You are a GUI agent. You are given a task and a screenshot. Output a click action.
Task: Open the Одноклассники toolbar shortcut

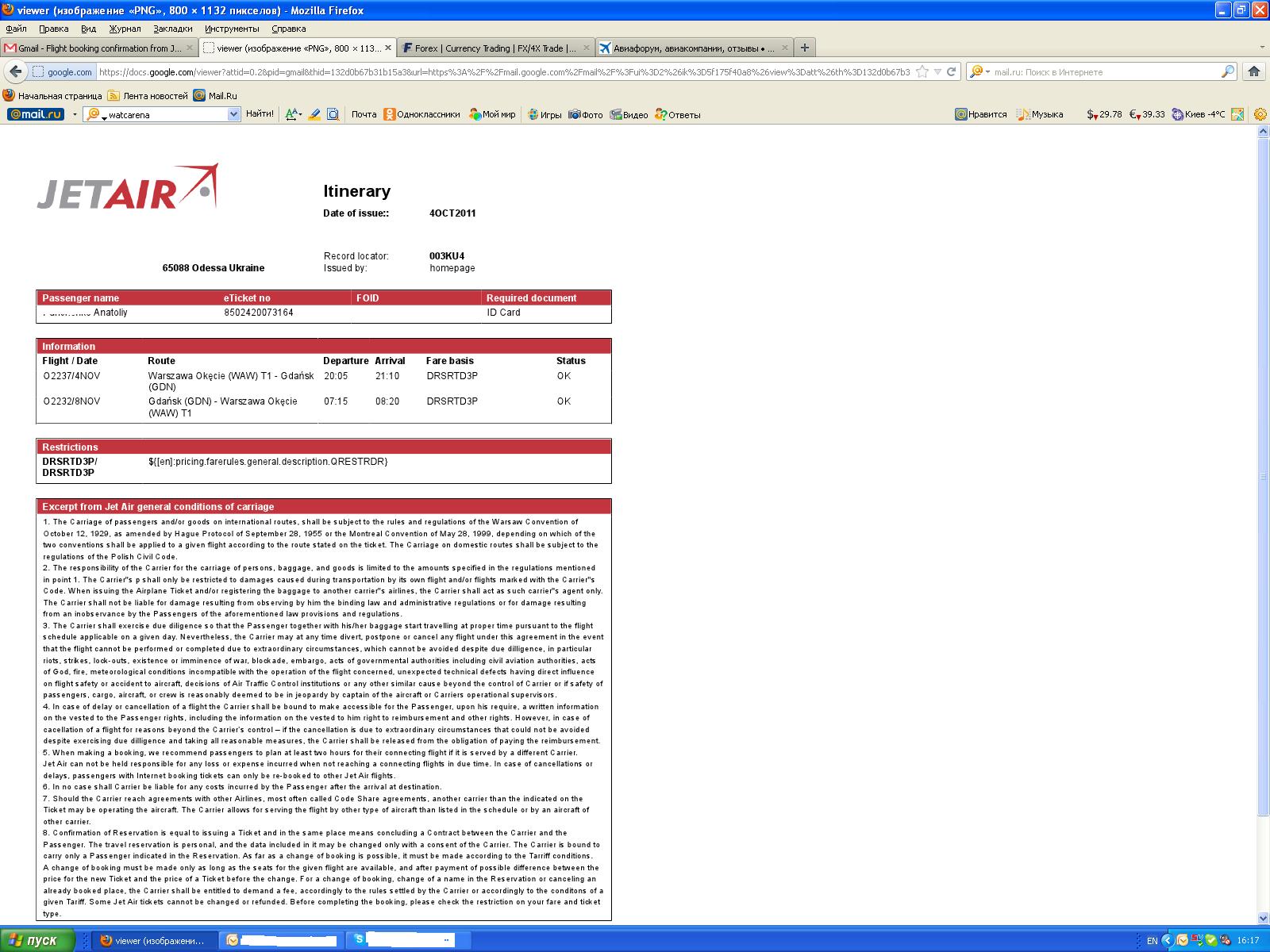(421, 114)
